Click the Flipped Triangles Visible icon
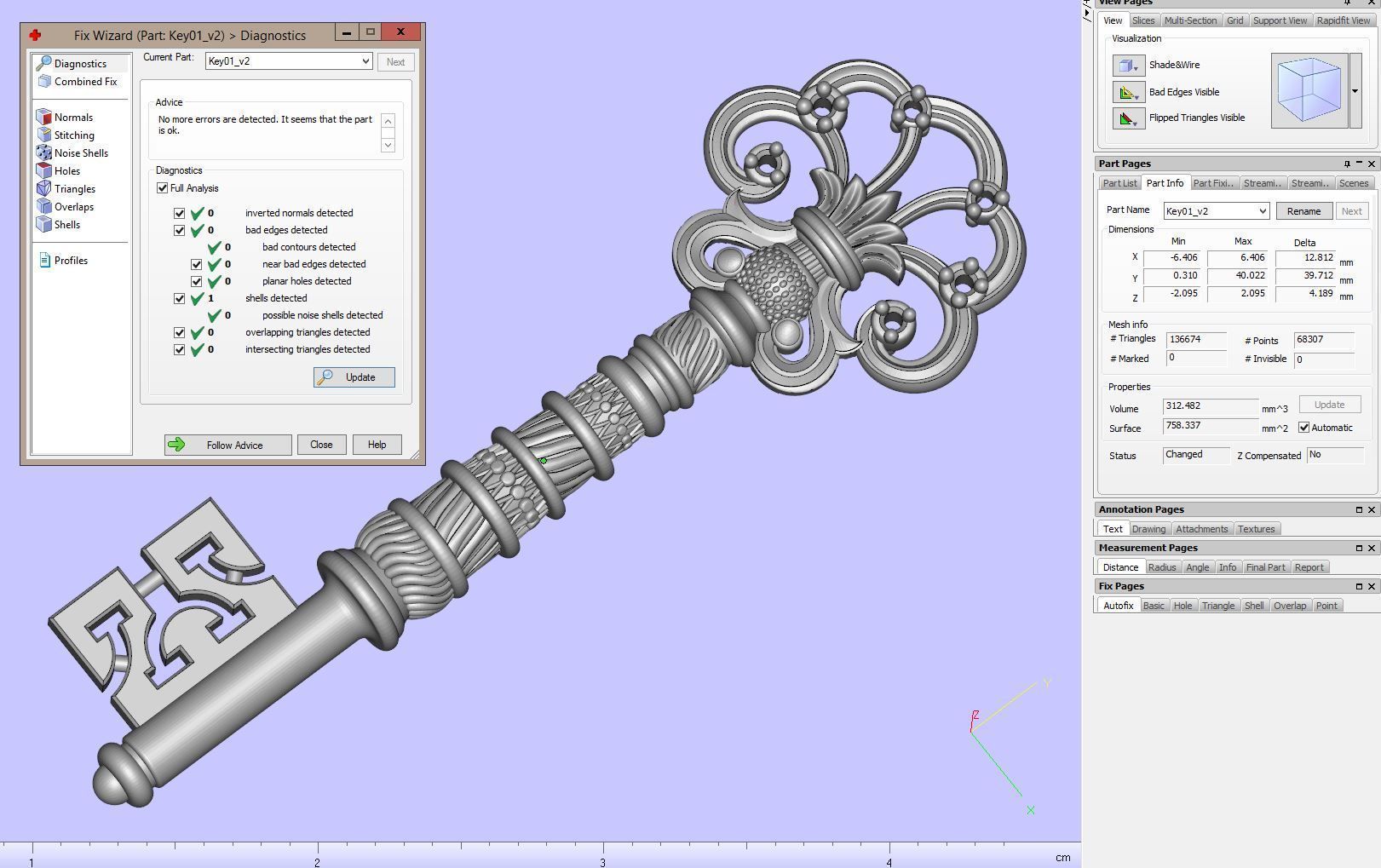Screen dimensions: 1381x868 (1128, 118)
